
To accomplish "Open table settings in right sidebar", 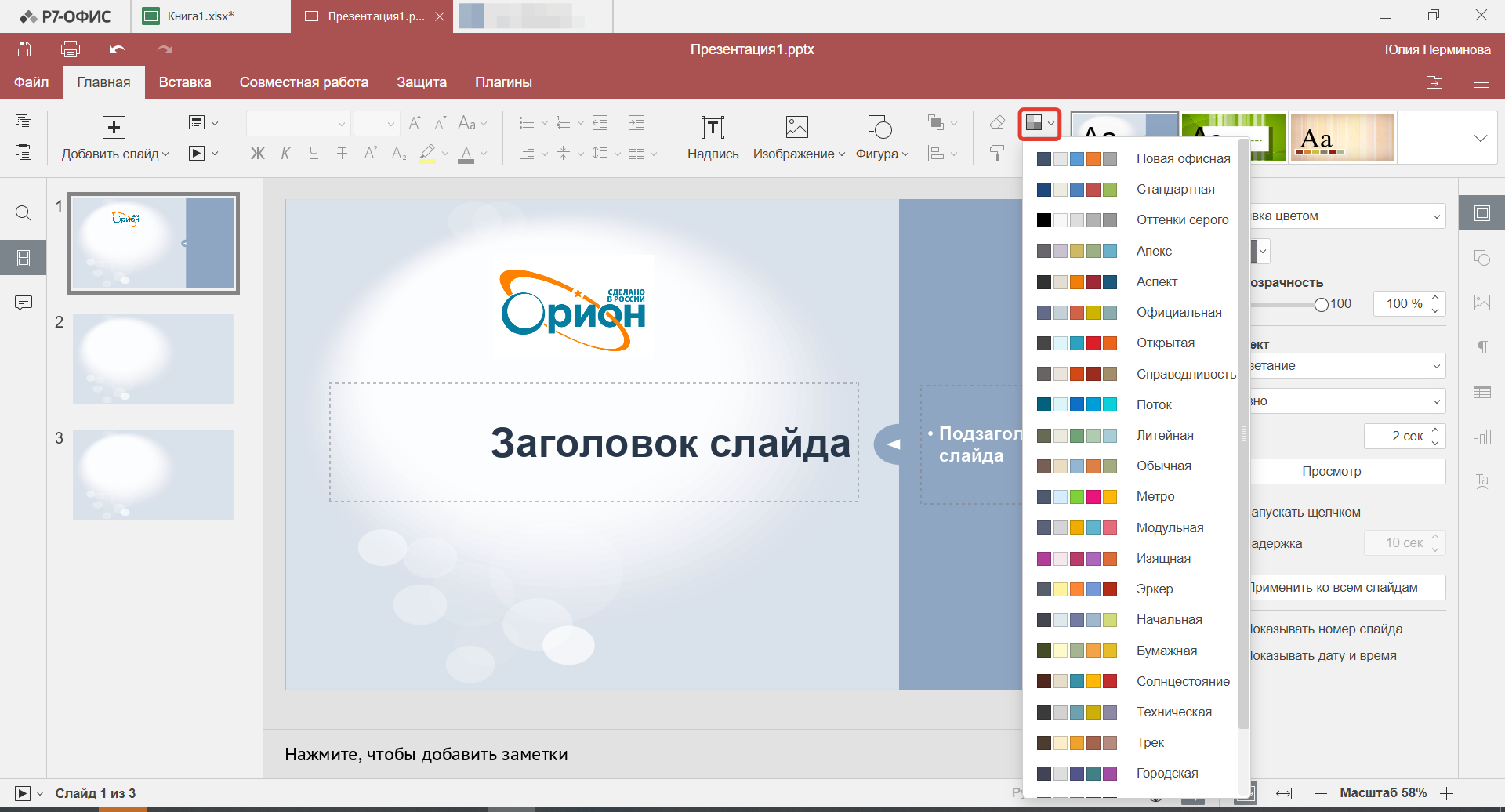I will 1481,392.
